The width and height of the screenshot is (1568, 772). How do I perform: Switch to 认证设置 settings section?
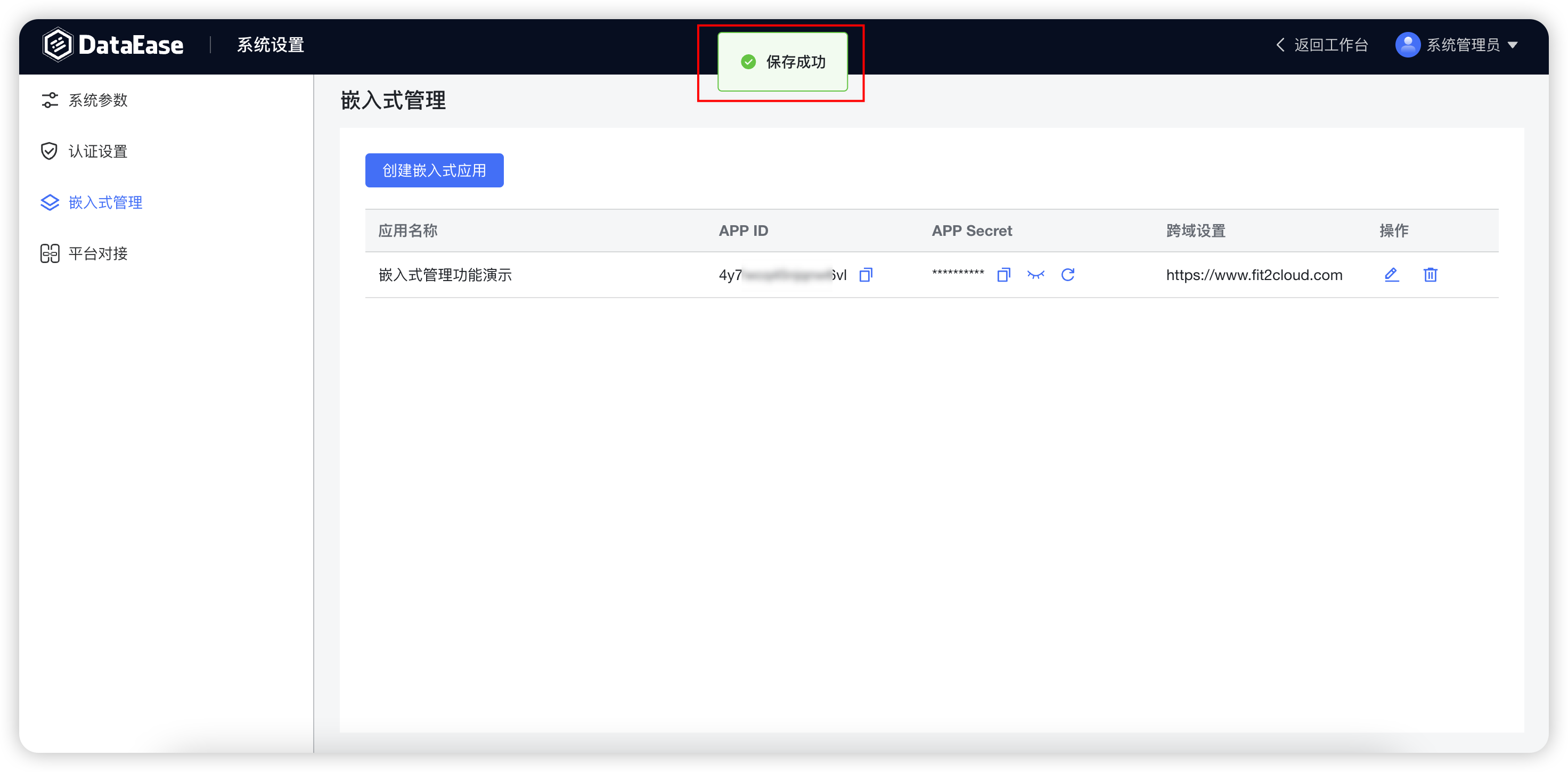pyautogui.click(x=98, y=151)
